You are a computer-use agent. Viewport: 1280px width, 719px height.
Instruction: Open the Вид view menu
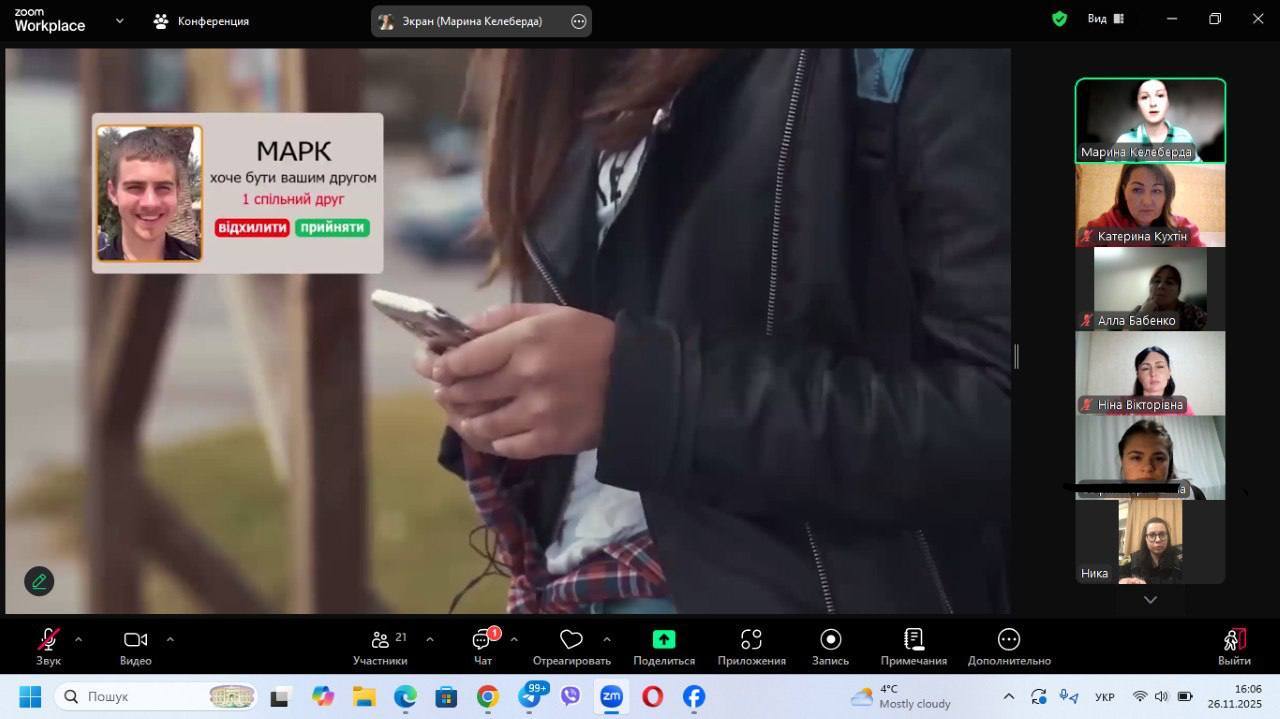click(x=1105, y=19)
